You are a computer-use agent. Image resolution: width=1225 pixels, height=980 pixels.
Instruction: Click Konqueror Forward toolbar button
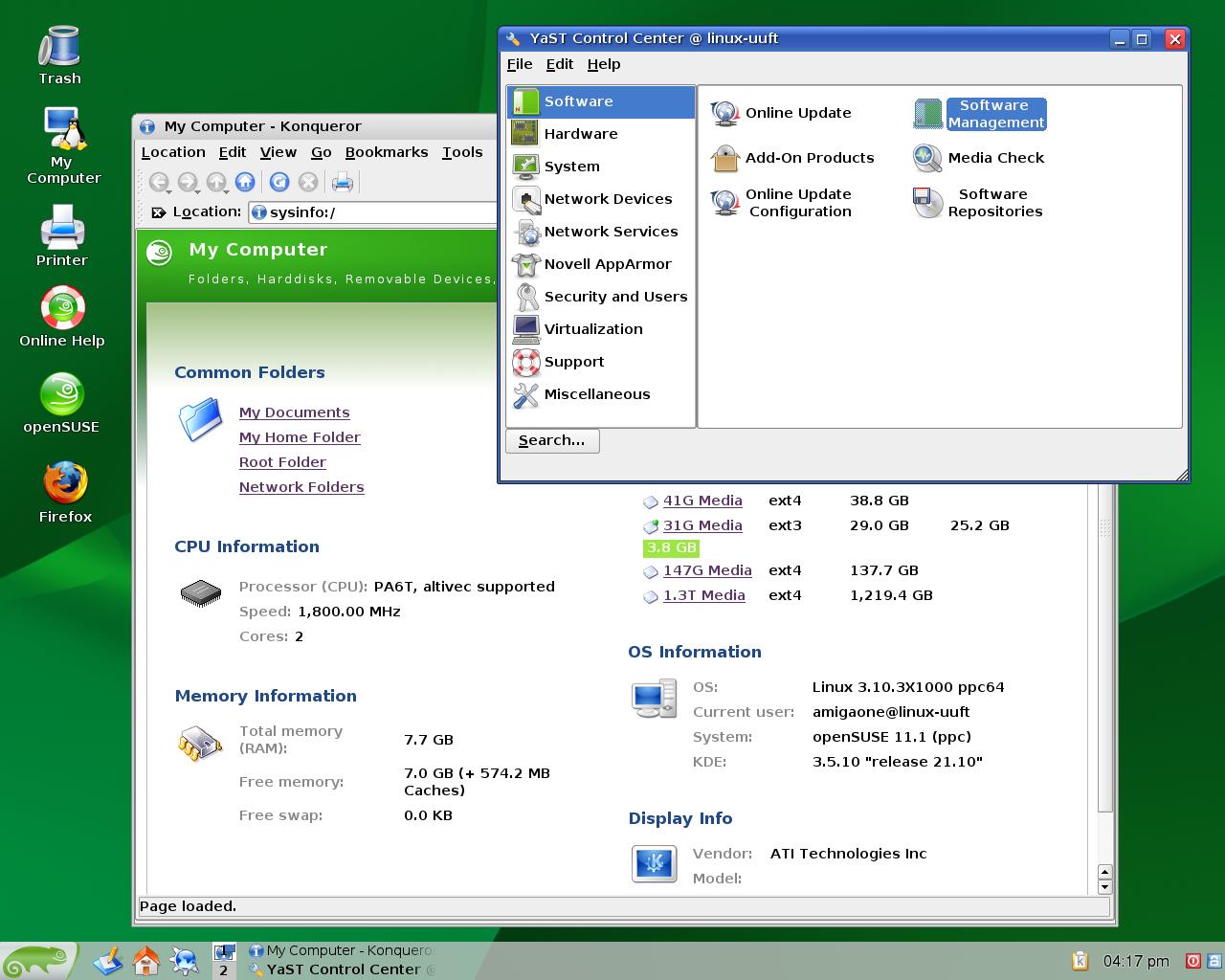(x=189, y=182)
